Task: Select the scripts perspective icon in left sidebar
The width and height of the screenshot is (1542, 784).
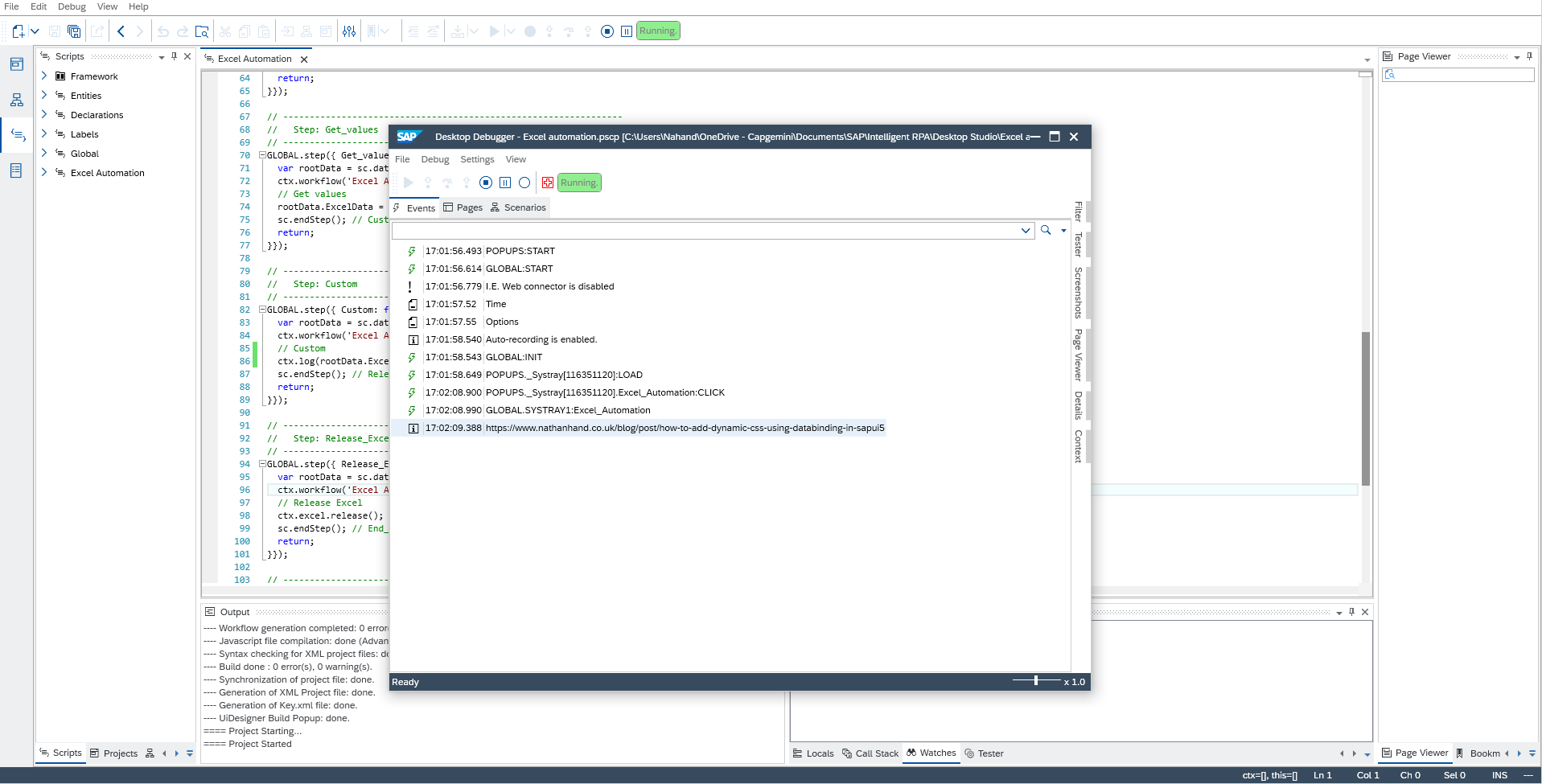Action: click(18, 135)
